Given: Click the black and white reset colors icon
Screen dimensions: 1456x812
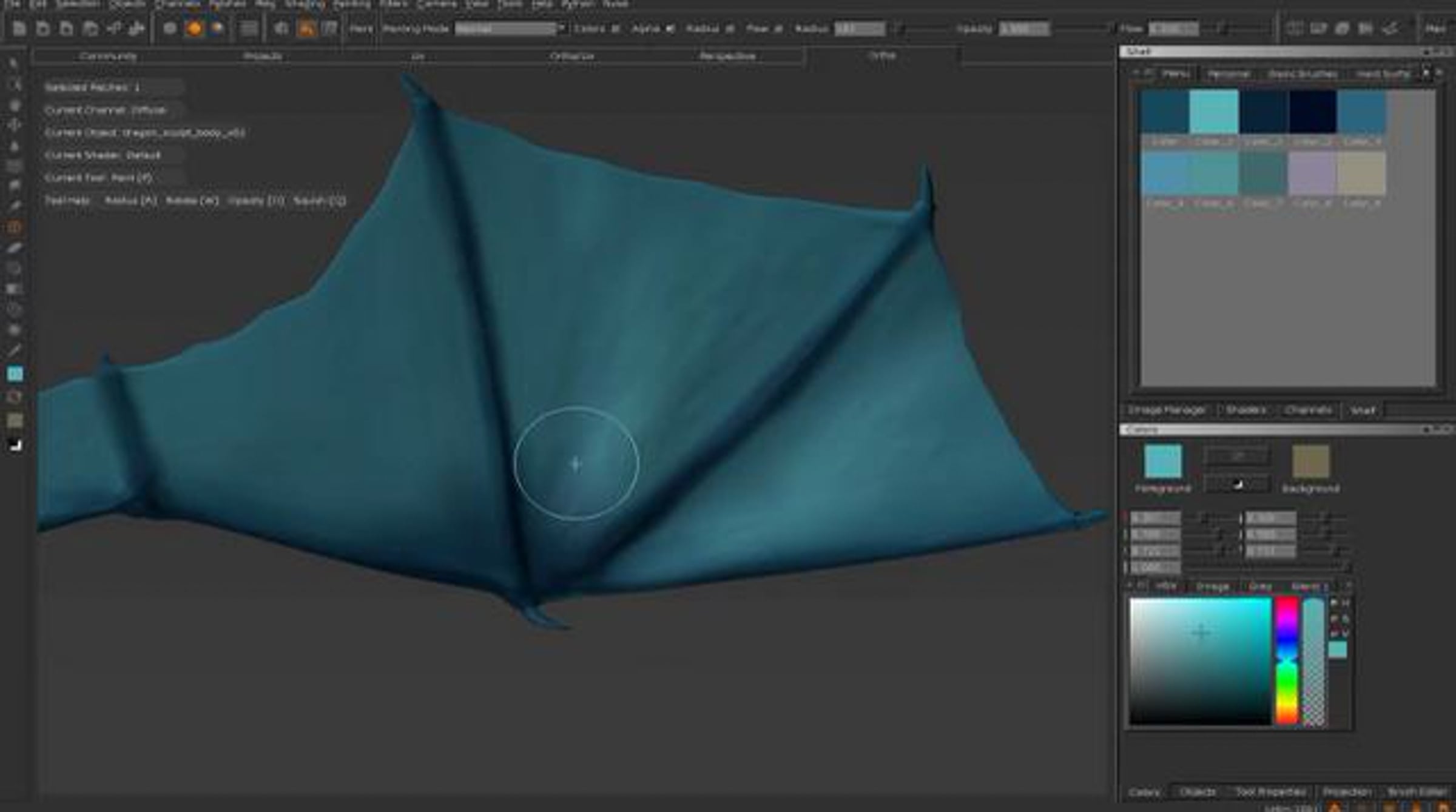Looking at the screenshot, I should (15, 446).
